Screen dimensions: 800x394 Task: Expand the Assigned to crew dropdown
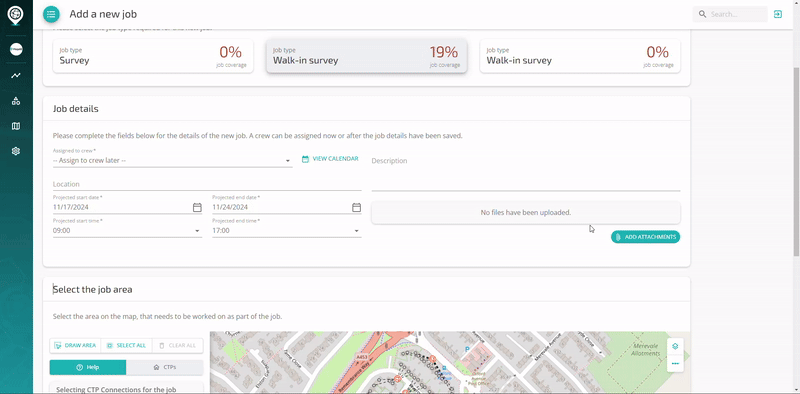pos(172,160)
